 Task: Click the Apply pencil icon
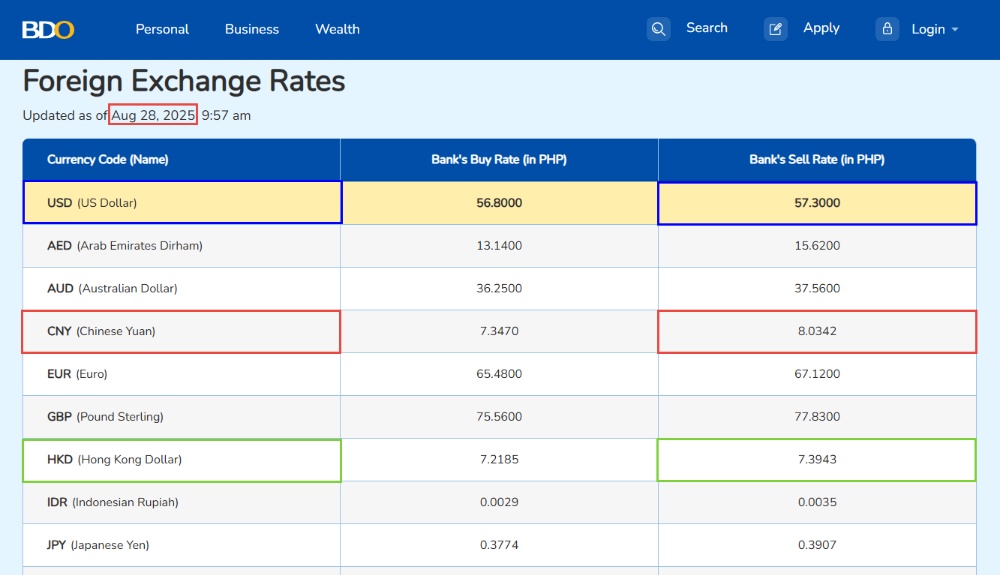pyautogui.click(x=776, y=29)
